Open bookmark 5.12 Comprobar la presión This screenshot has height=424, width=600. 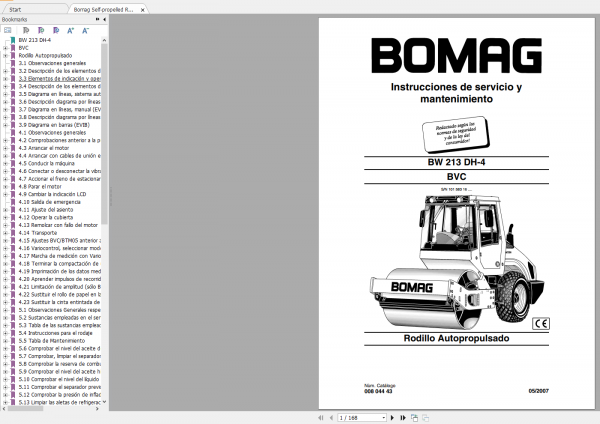[x=59, y=395]
